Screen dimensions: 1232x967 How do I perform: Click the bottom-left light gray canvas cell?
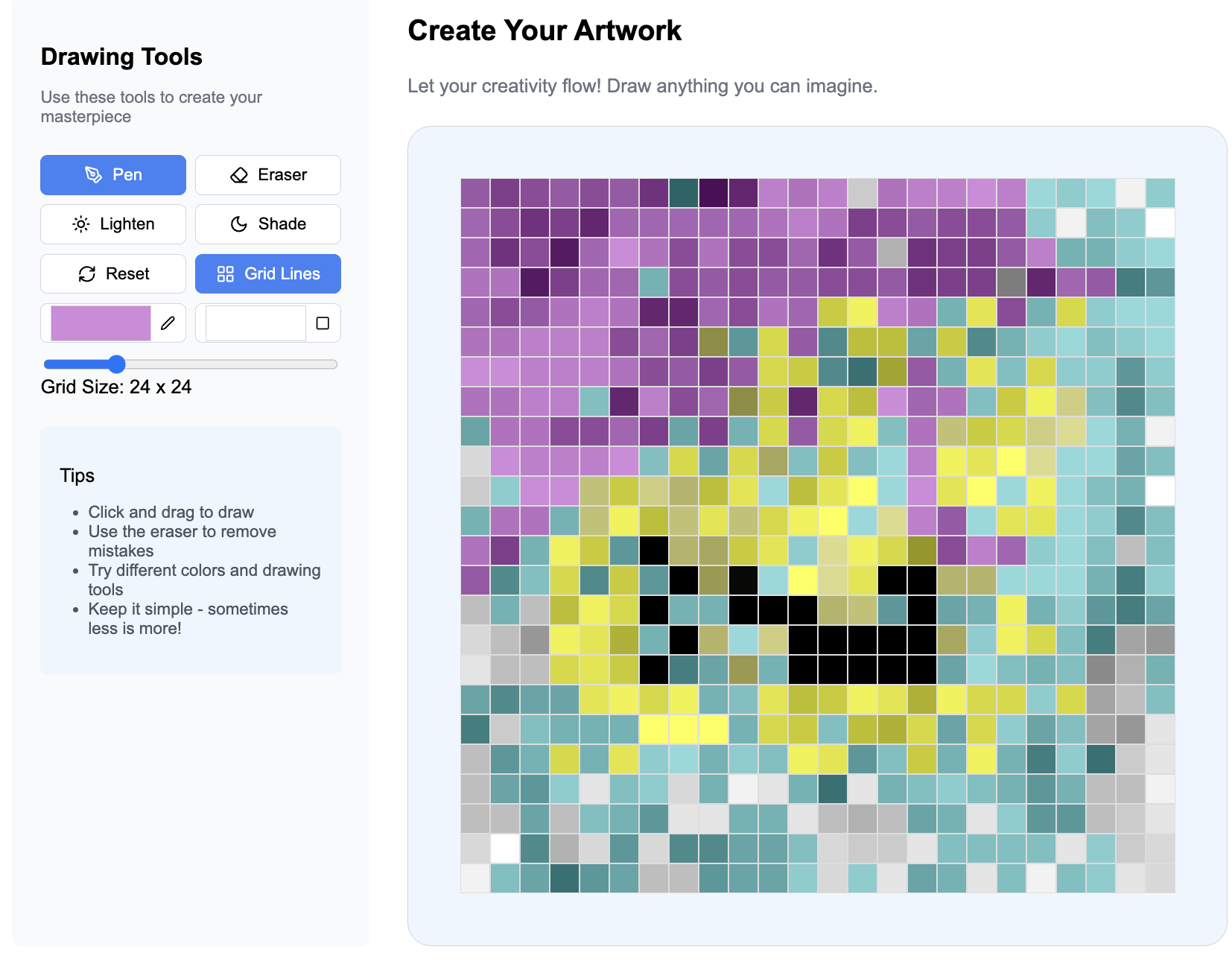click(475, 878)
